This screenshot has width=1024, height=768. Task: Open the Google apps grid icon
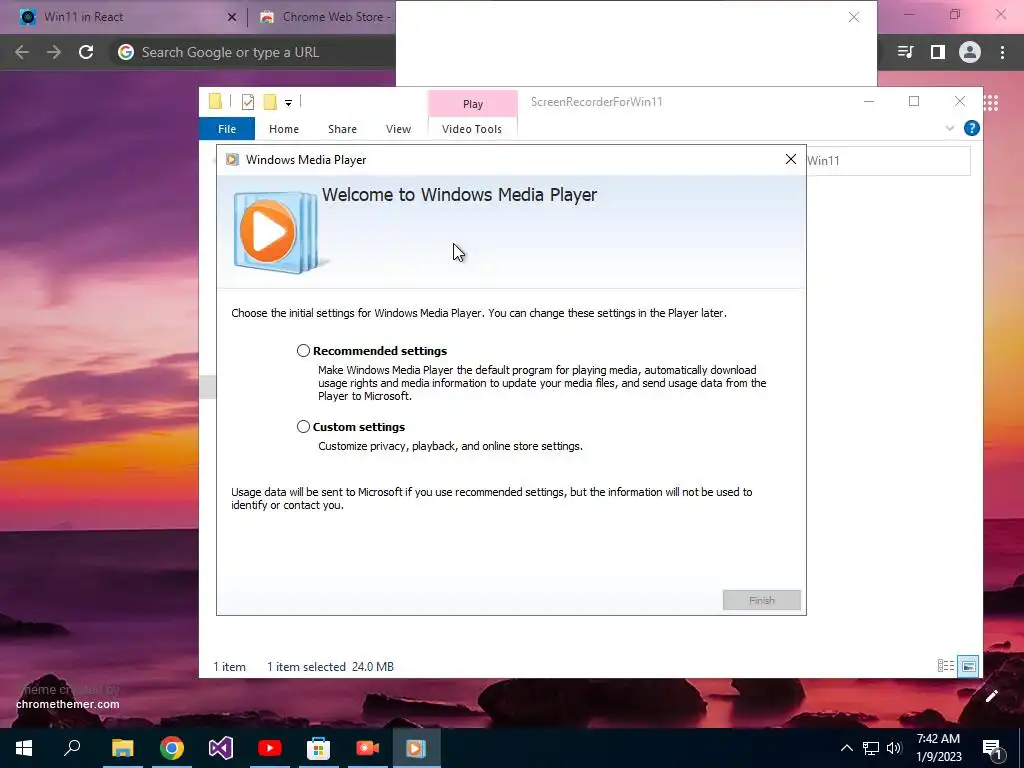991,103
